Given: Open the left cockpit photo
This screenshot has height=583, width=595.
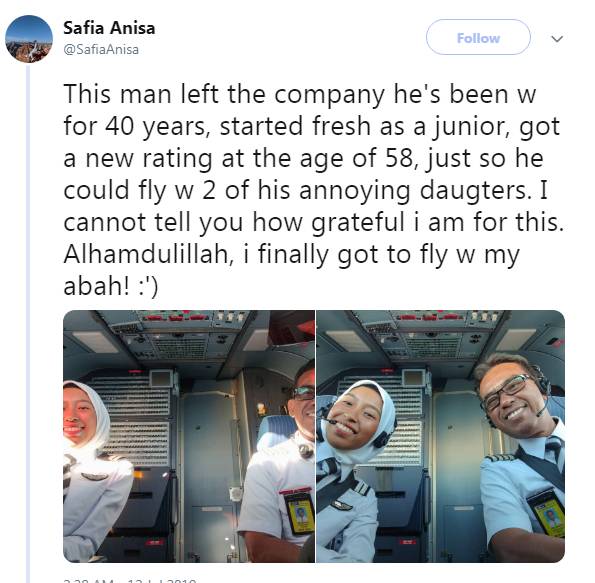Looking at the screenshot, I should click(x=189, y=436).
